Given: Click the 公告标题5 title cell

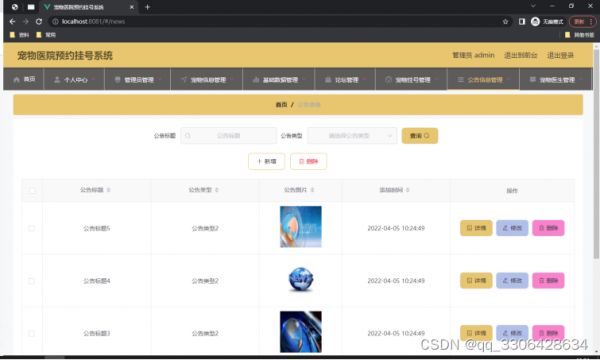Looking at the screenshot, I should 97,228.
